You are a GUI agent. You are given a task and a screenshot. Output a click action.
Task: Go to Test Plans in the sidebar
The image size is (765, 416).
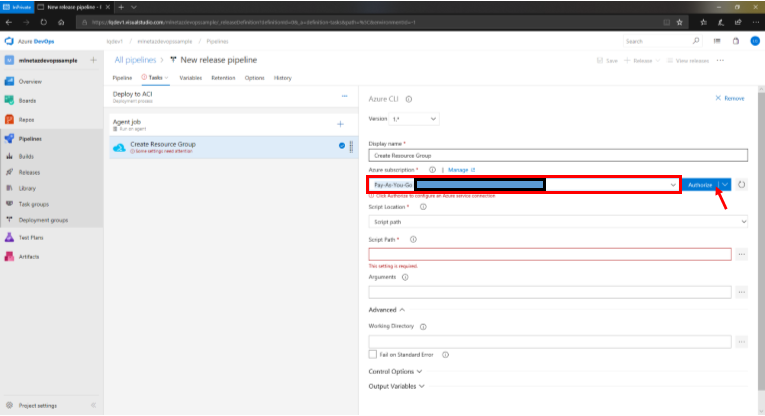coord(31,238)
